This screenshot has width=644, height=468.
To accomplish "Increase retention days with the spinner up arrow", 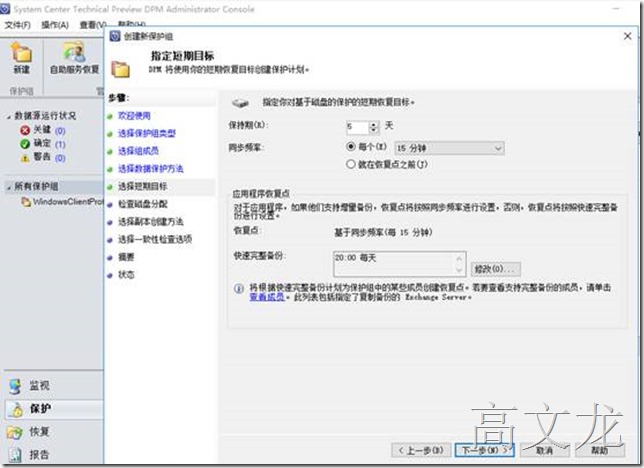I will pos(374,124).
